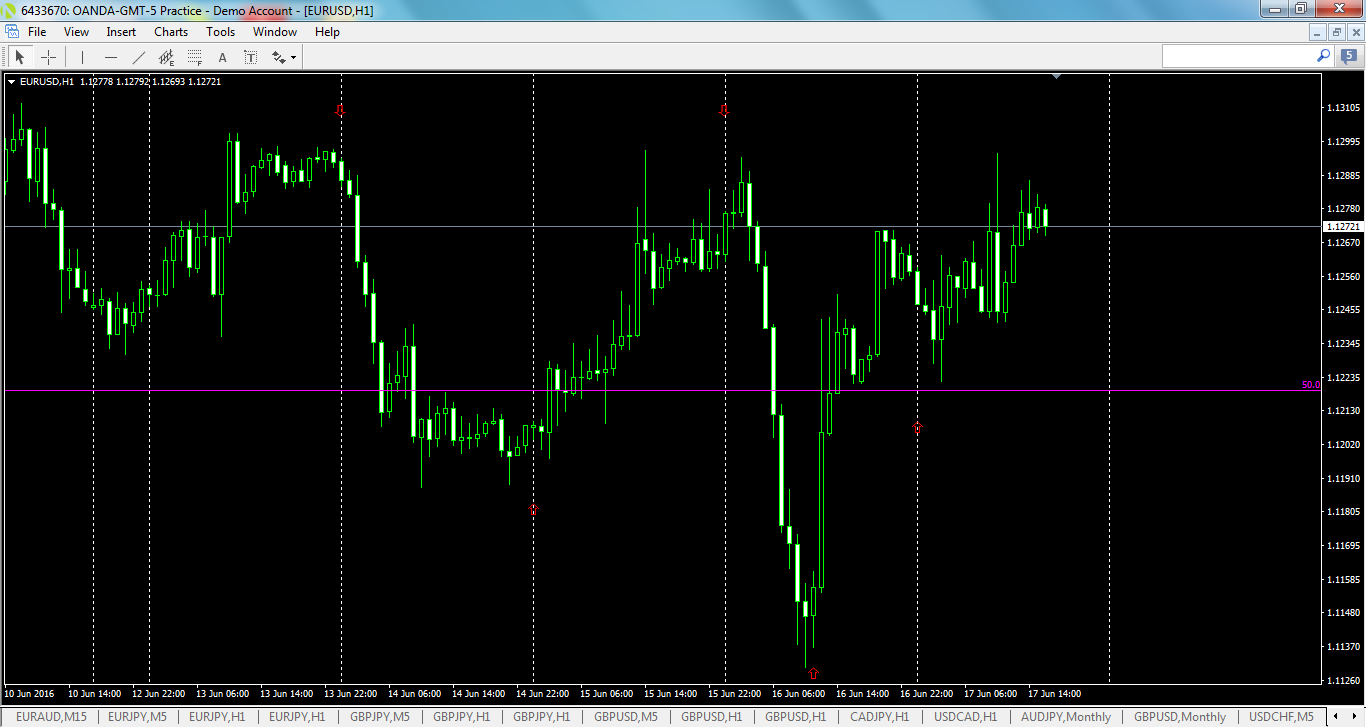Image resolution: width=1366 pixels, height=728 pixels.
Task: Click the search magnifier icon
Action: coord(1322,56)
